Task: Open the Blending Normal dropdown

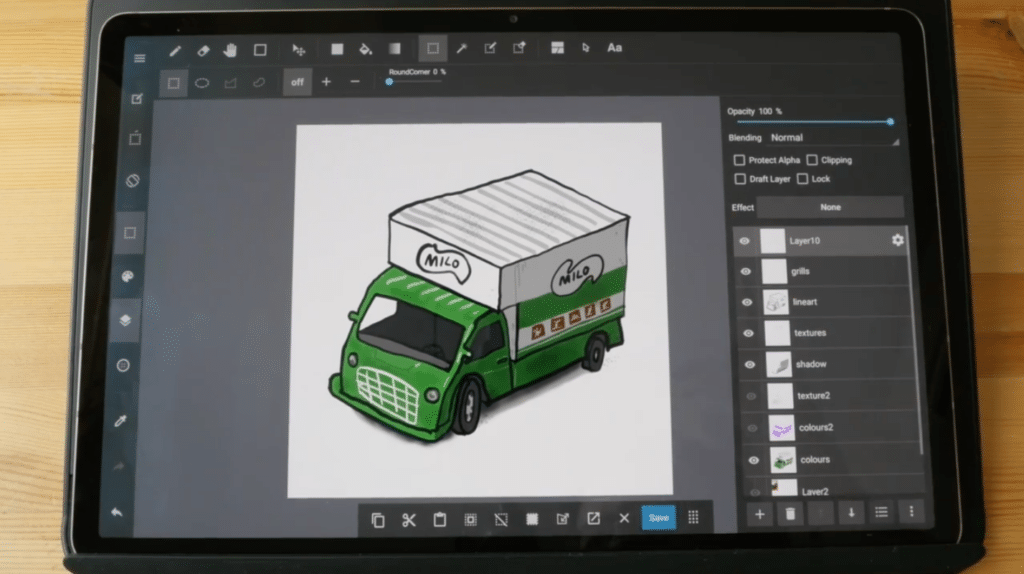Action: point(834,138)
